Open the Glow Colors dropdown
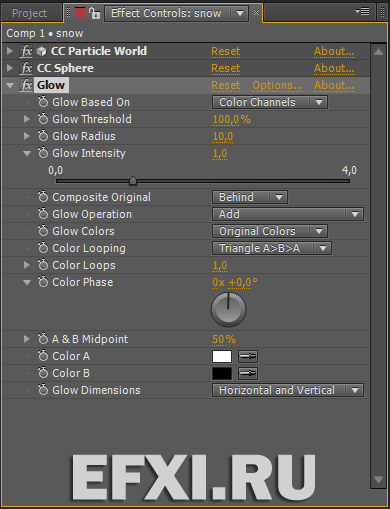The height and width of the screenshot is (509, 390). [270, 231]
